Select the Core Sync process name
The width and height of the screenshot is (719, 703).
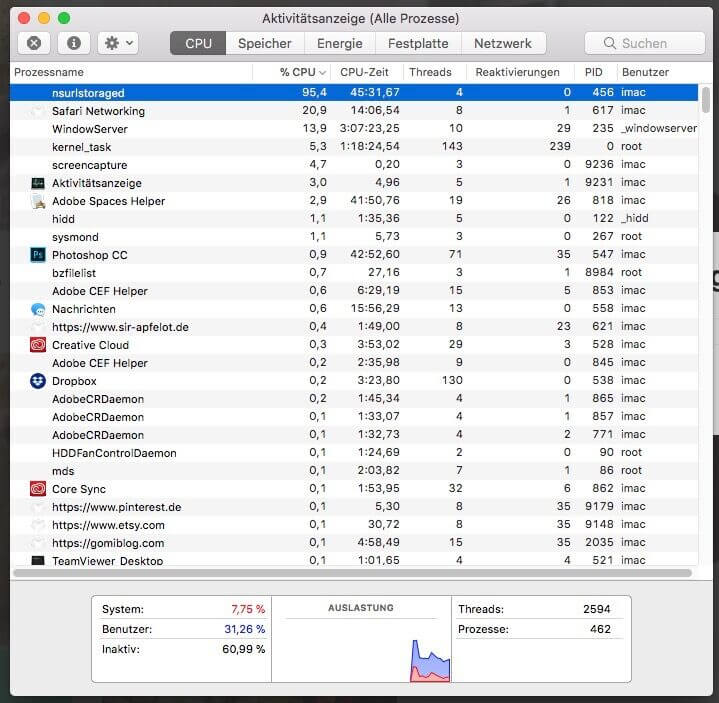[78, 489]
